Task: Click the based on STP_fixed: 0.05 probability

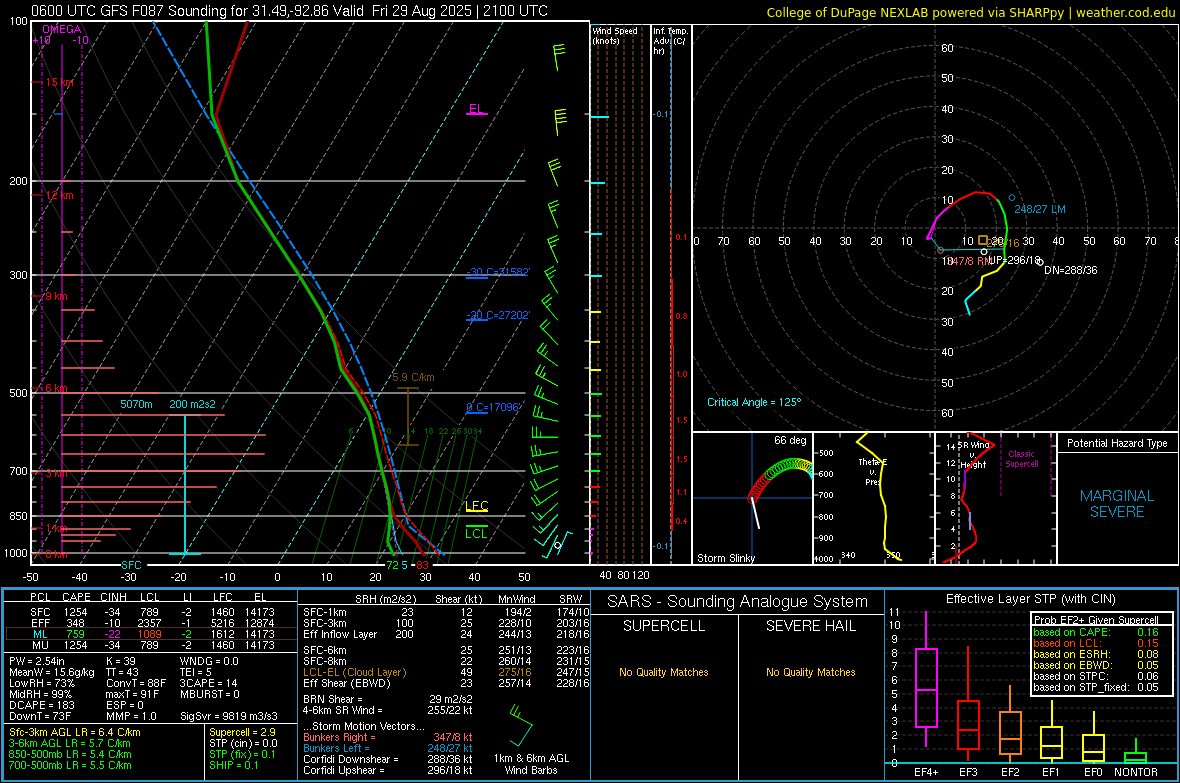Action: [x=1096, y=687]
